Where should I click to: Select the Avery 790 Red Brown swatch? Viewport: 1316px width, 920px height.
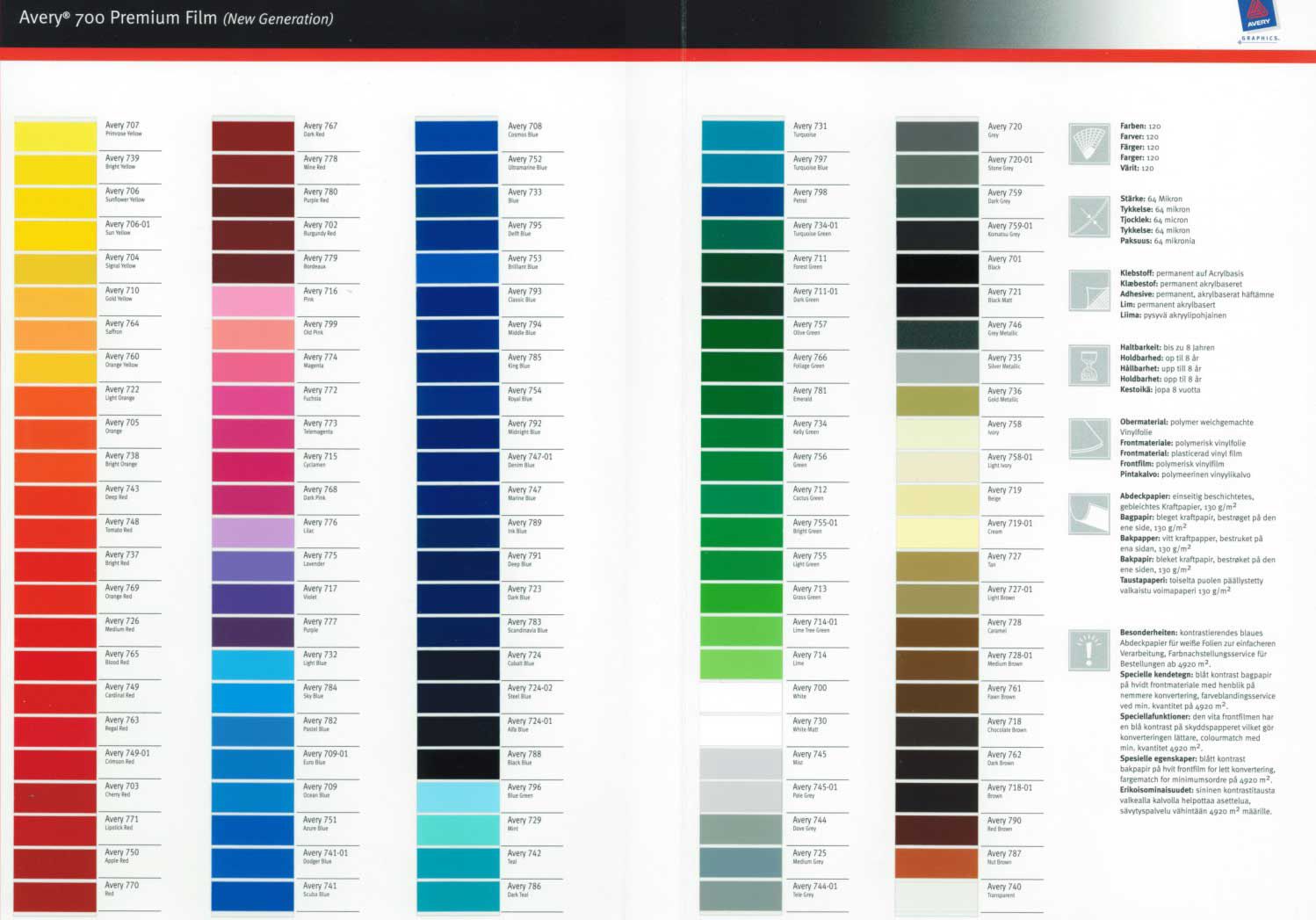point(936,831)
